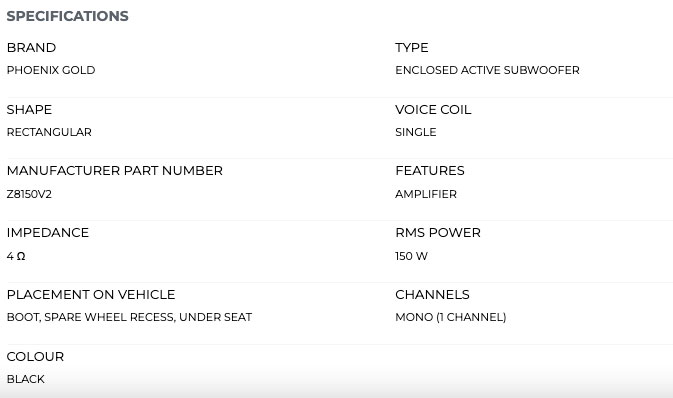Click the BLACK colour value
The image size is (673, 398).
tap(26, 379)
